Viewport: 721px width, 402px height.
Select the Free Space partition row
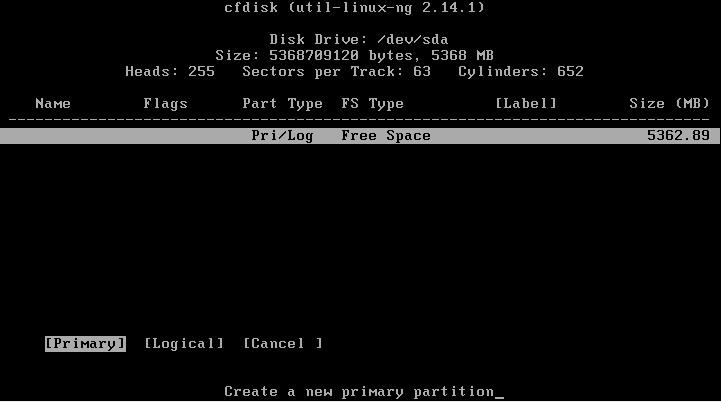click(x=360, y=136)
